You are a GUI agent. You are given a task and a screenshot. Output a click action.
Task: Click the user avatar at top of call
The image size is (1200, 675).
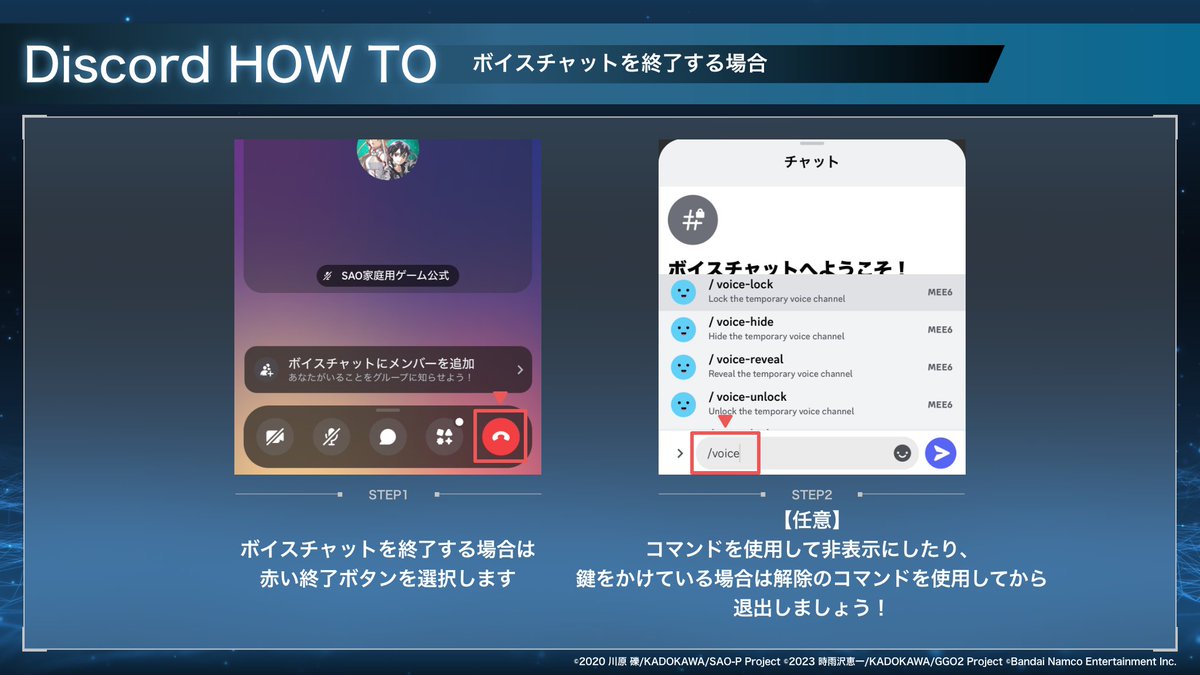point(388,159)
